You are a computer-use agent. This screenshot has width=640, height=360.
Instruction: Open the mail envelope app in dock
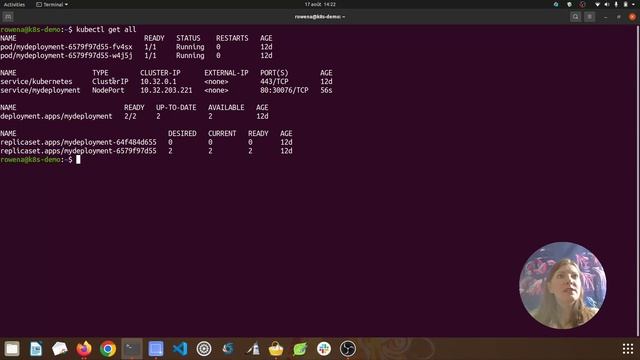[60, 349]
